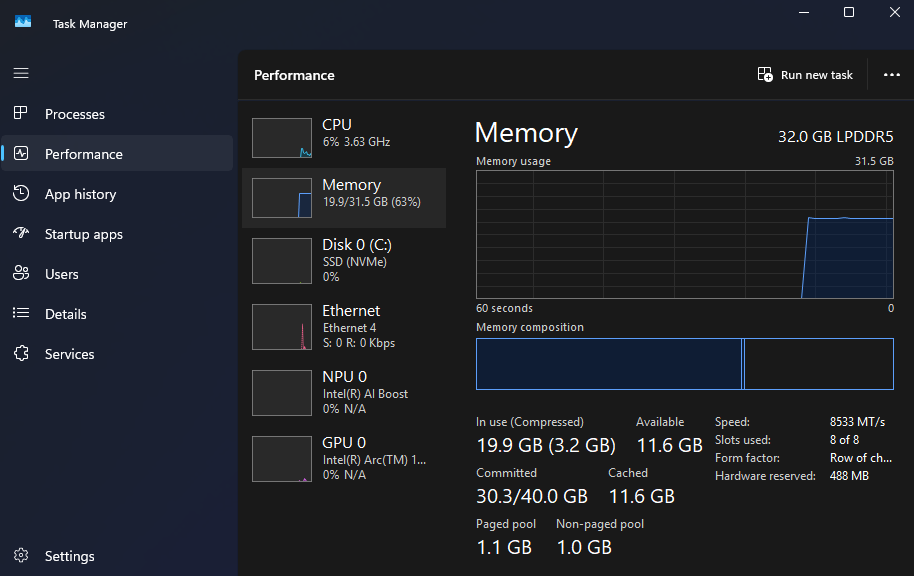This screenshot has height=576, width=914.
Task: Click the App history clock icon
Action: (21, 193)
